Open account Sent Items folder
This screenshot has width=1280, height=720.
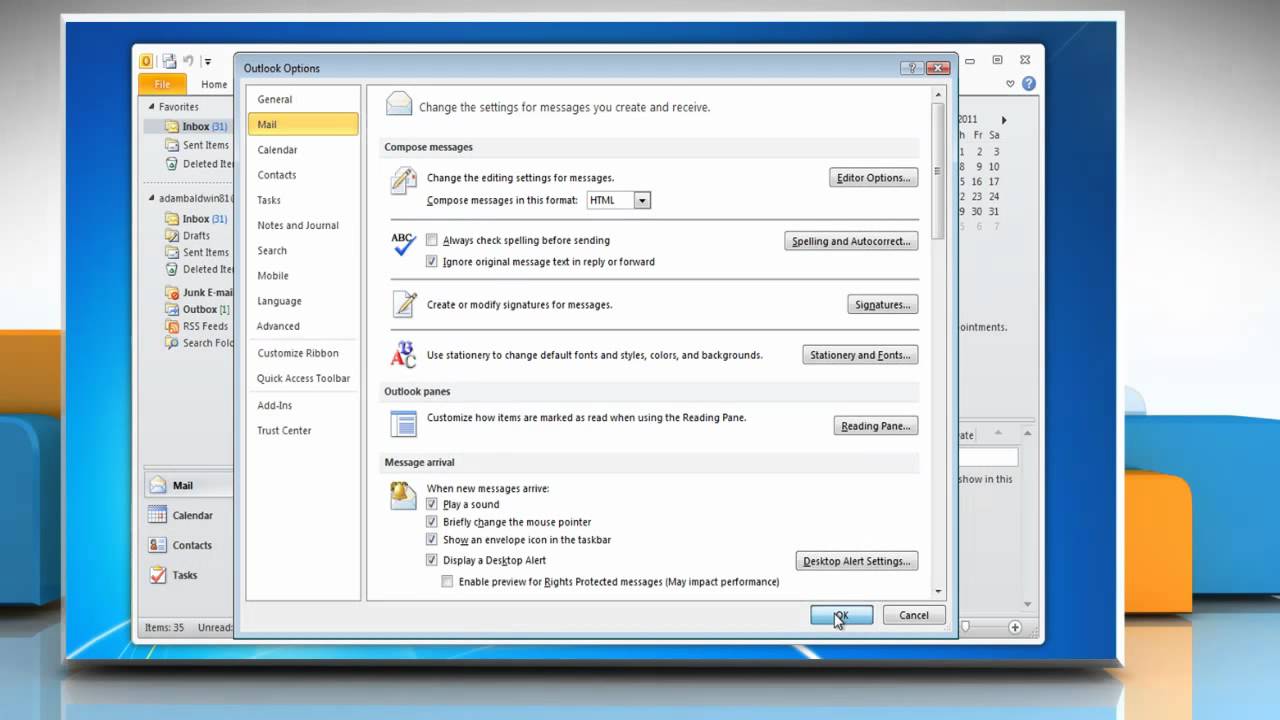(205, 253)
